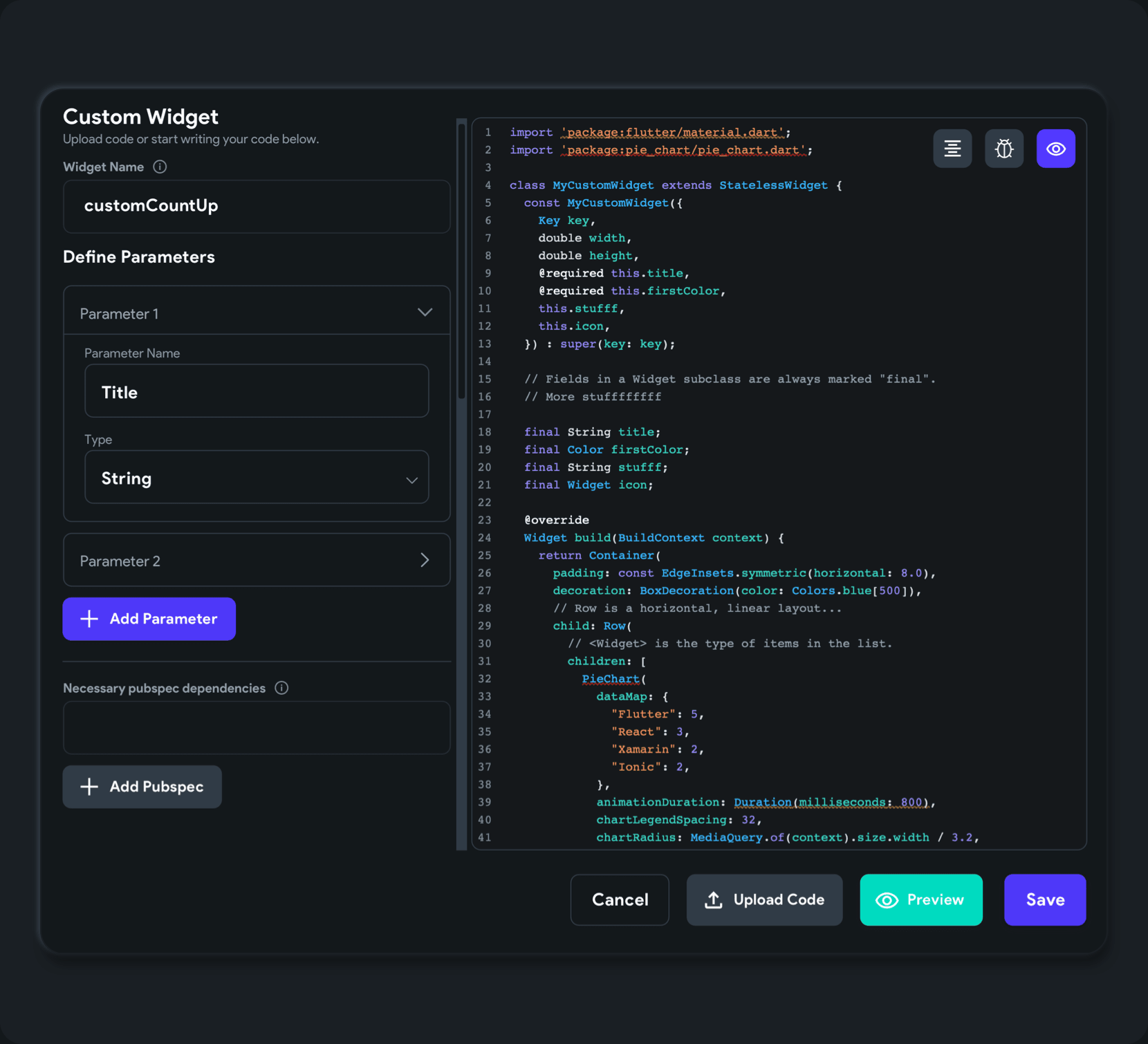Click info icon beside Widget Name

tap(160, 167)
